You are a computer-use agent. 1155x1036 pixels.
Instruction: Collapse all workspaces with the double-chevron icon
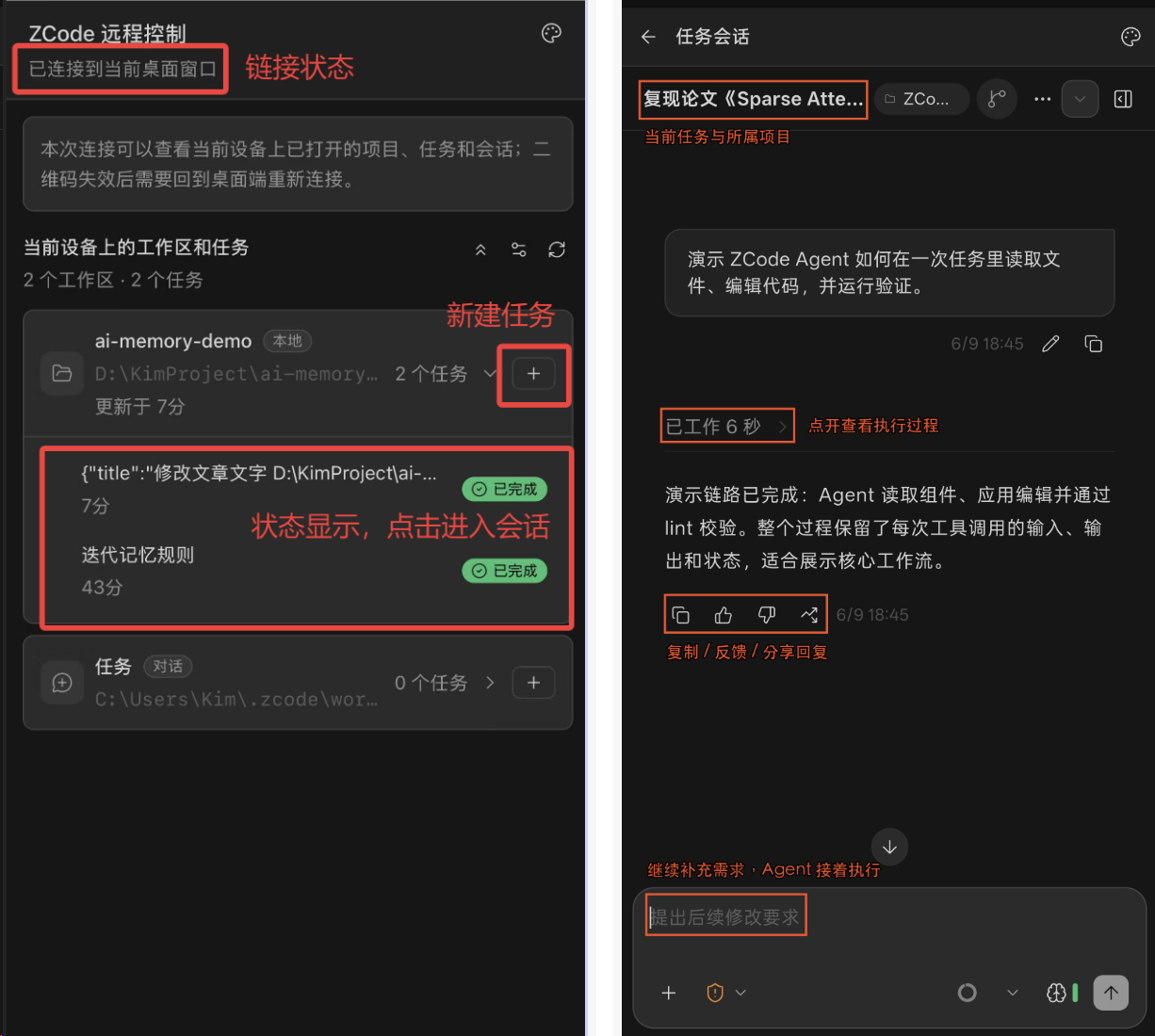[480, 250]
